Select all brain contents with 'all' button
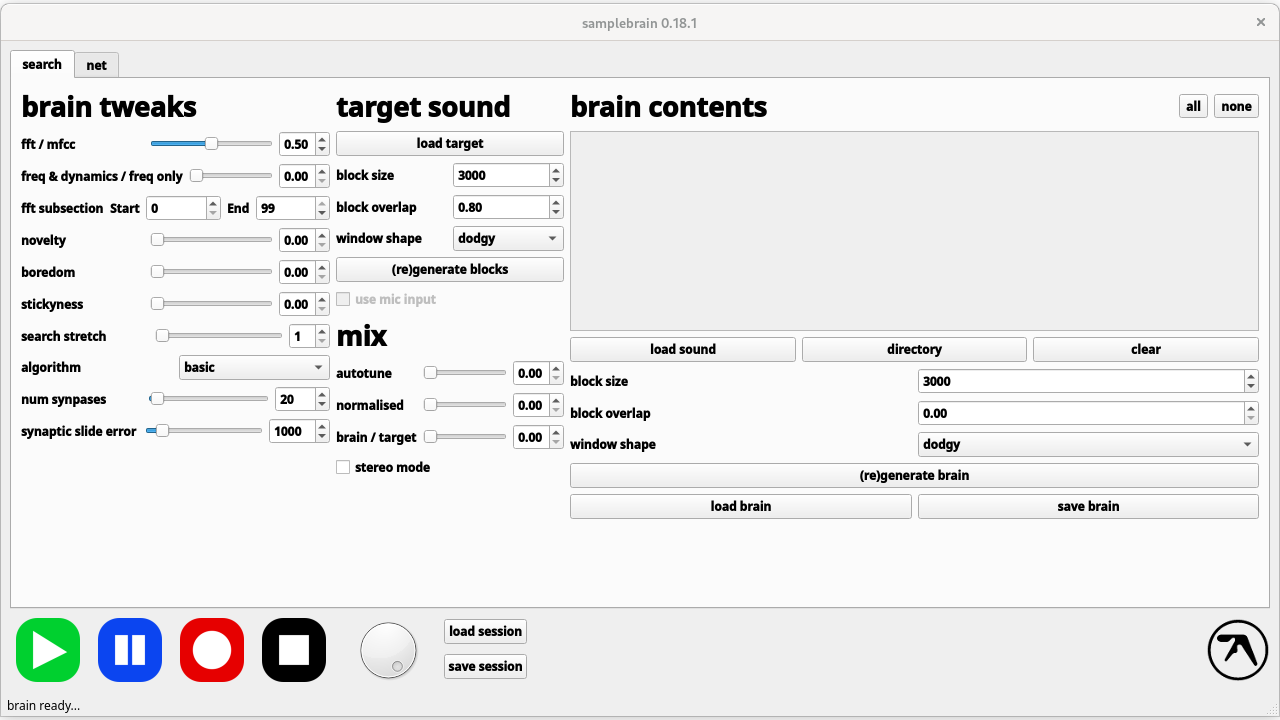The image size is (1280, 720). tap(1193, 107)
